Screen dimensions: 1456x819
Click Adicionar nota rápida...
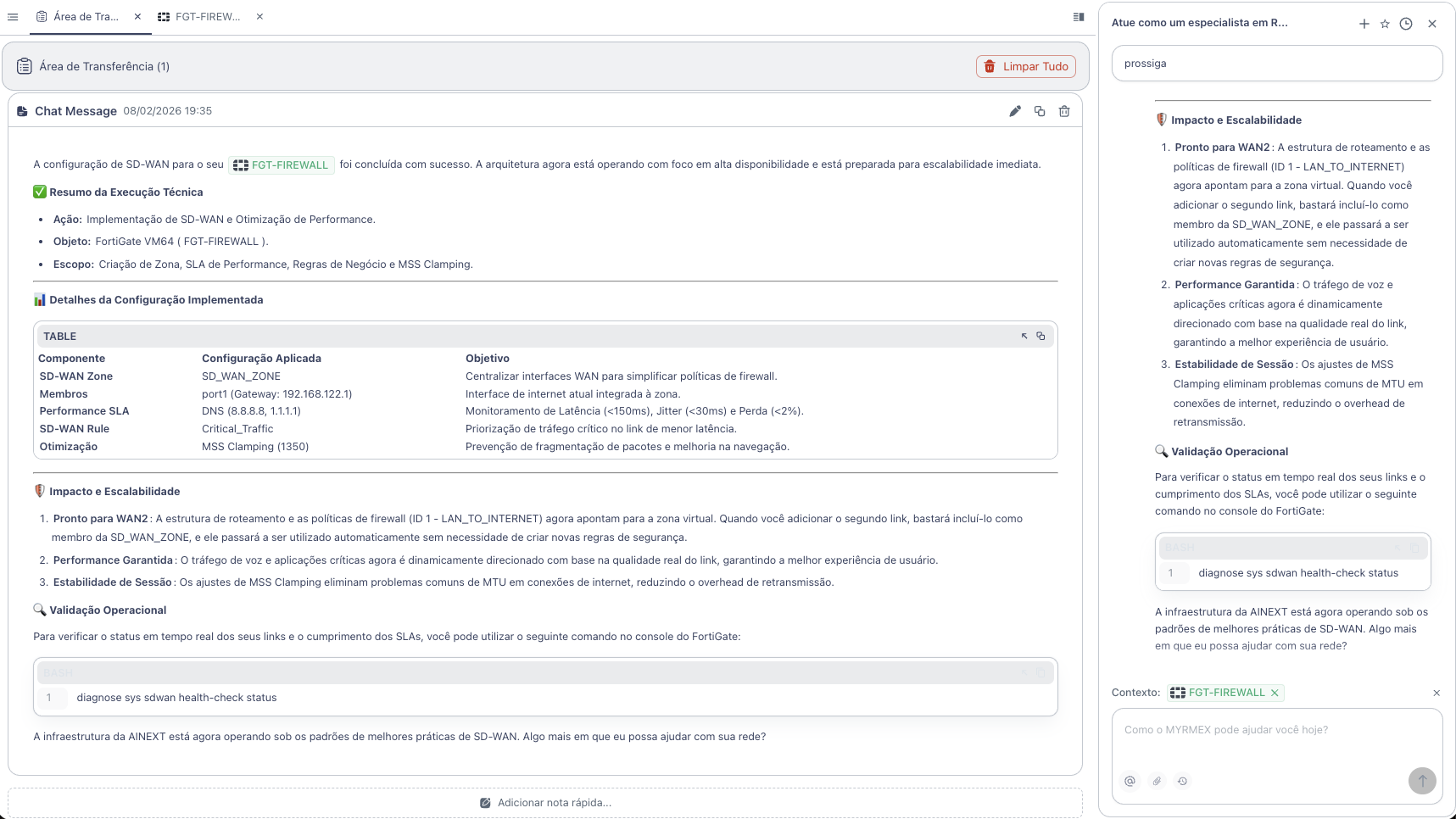point(546,802)
